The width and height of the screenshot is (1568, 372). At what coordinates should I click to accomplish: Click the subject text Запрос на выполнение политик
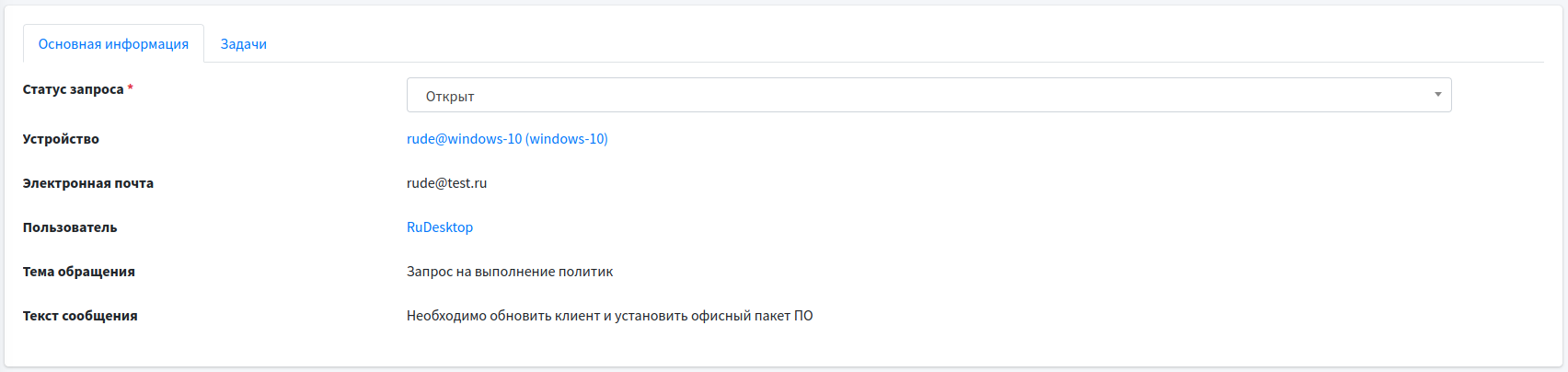(x=509, y=272)
